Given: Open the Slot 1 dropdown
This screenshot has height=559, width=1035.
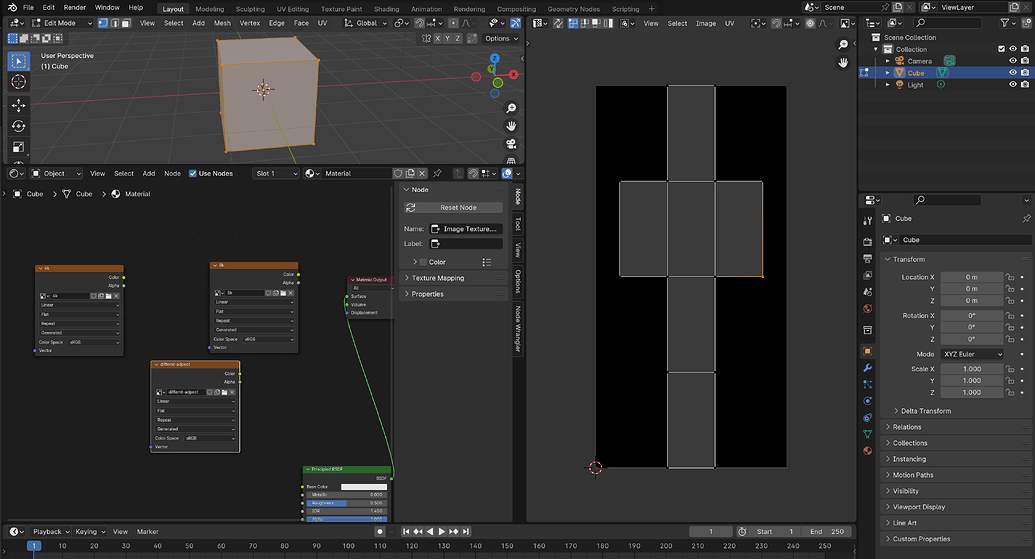Looking at the screenshot, I should [x=276, y=174].
